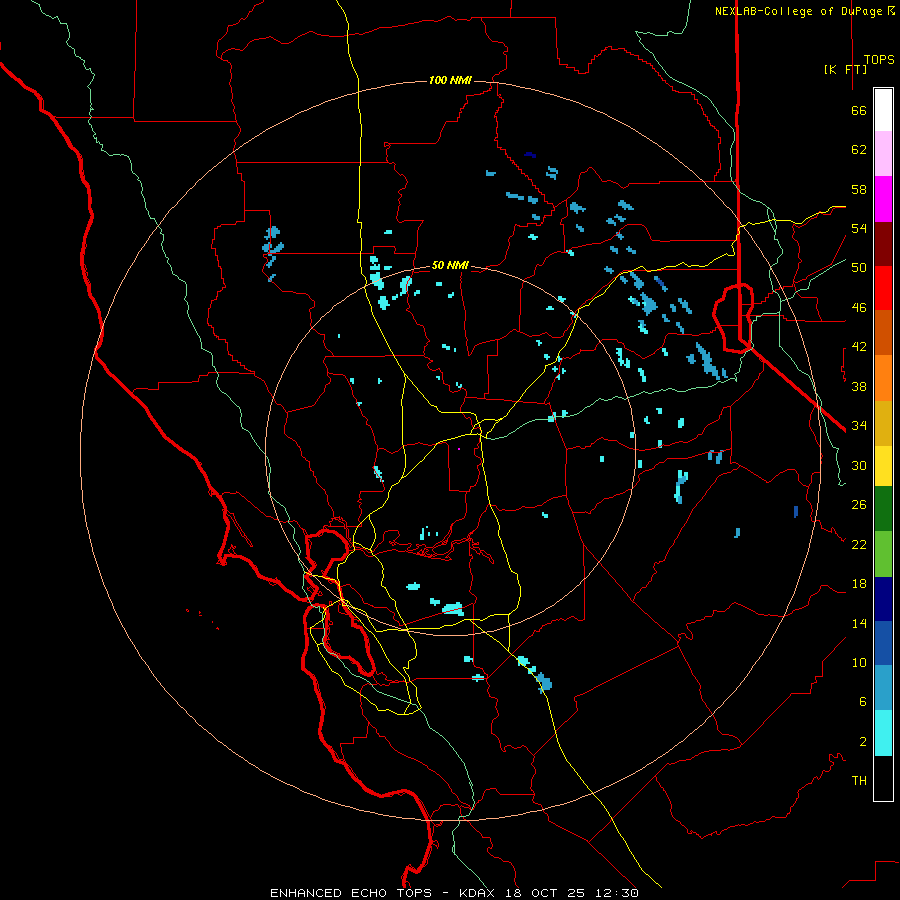Click the black TH threshold swatch
This screenshot has width=900, height=900.
[x=883, y=778]
